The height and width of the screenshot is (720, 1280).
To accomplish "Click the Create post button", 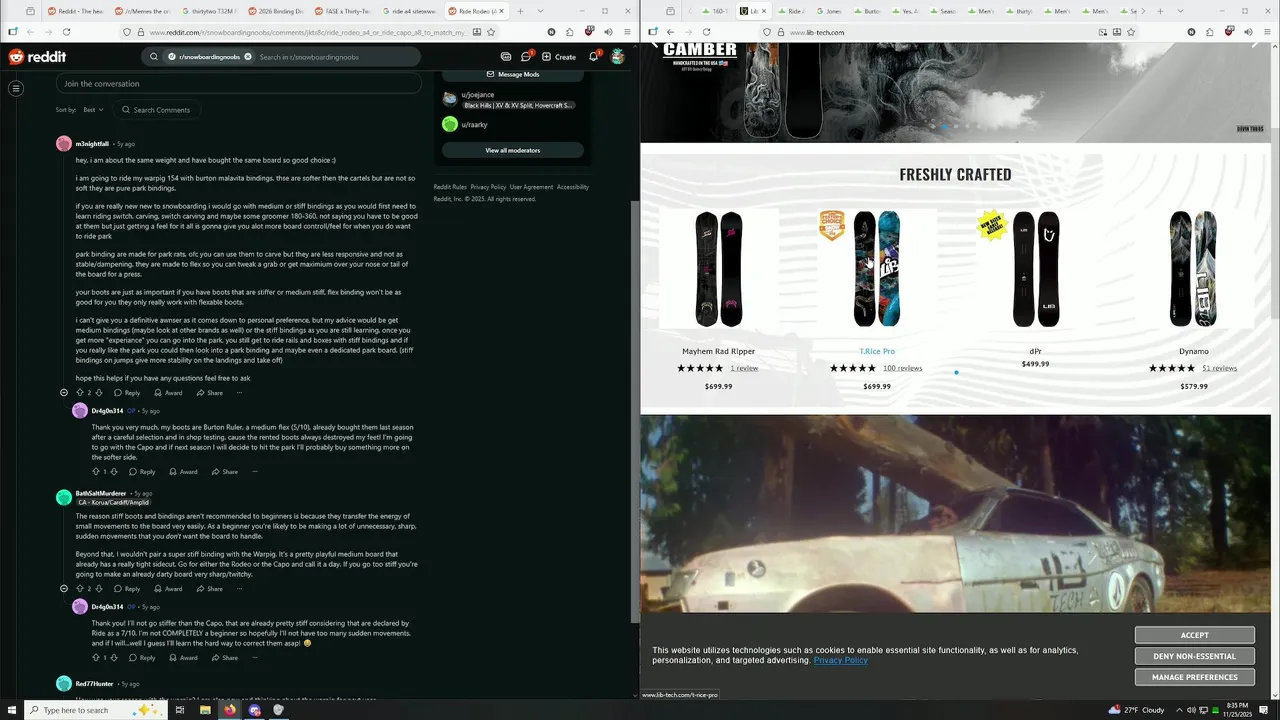I will coord(560,57).
